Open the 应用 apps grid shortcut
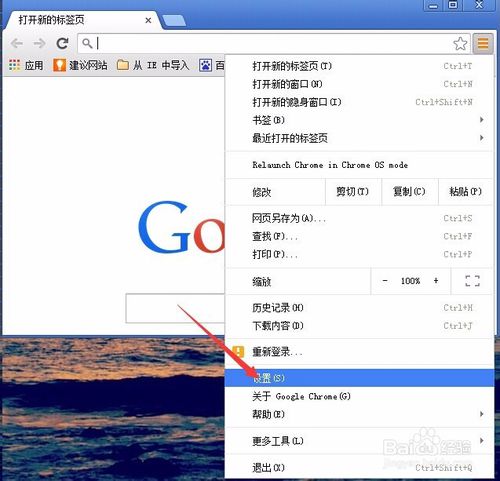This screenshot has width=500, height=481. (x=26, y=65)
